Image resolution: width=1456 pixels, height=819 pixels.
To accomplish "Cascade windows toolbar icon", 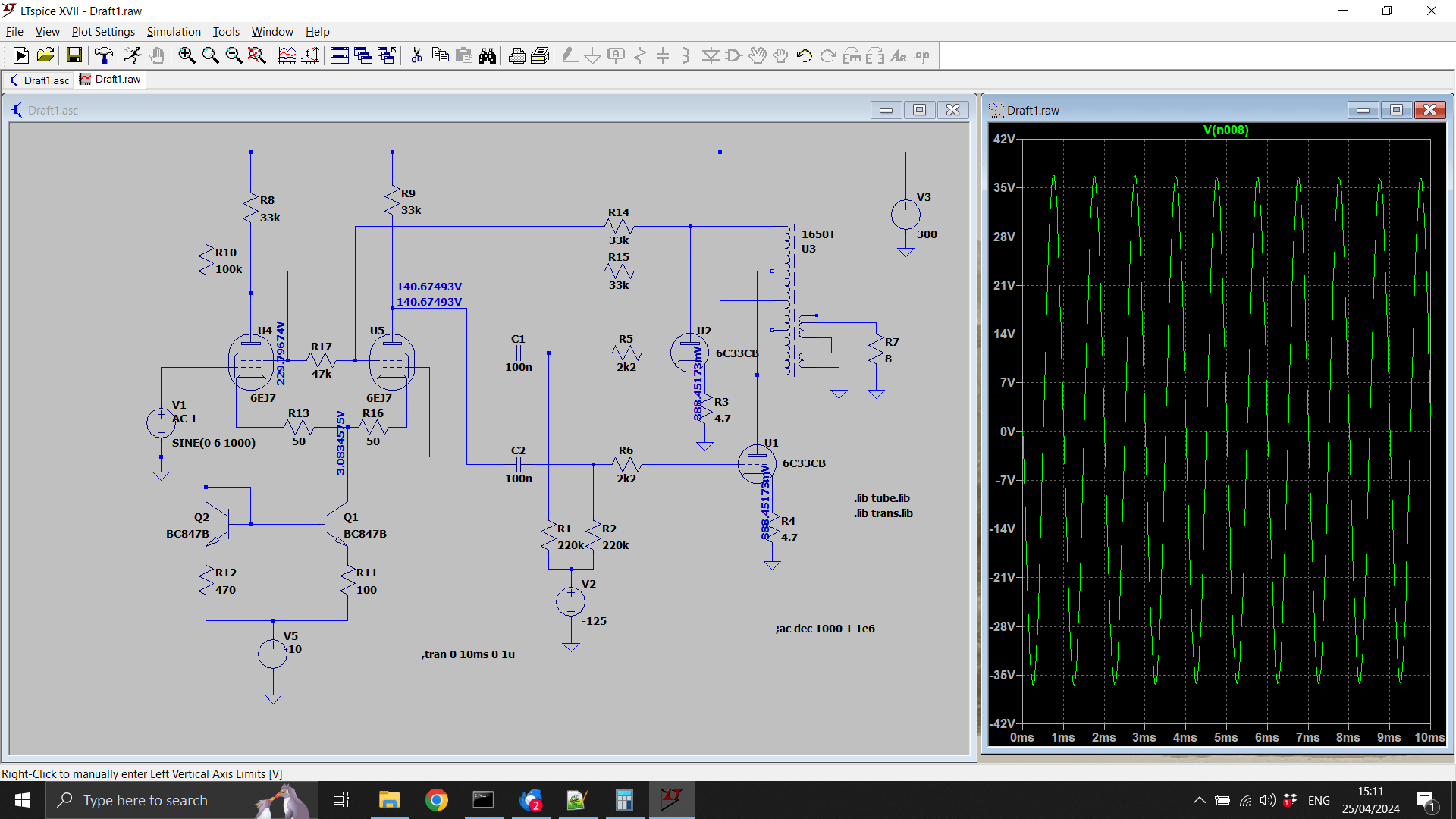I will pos(363,55).
